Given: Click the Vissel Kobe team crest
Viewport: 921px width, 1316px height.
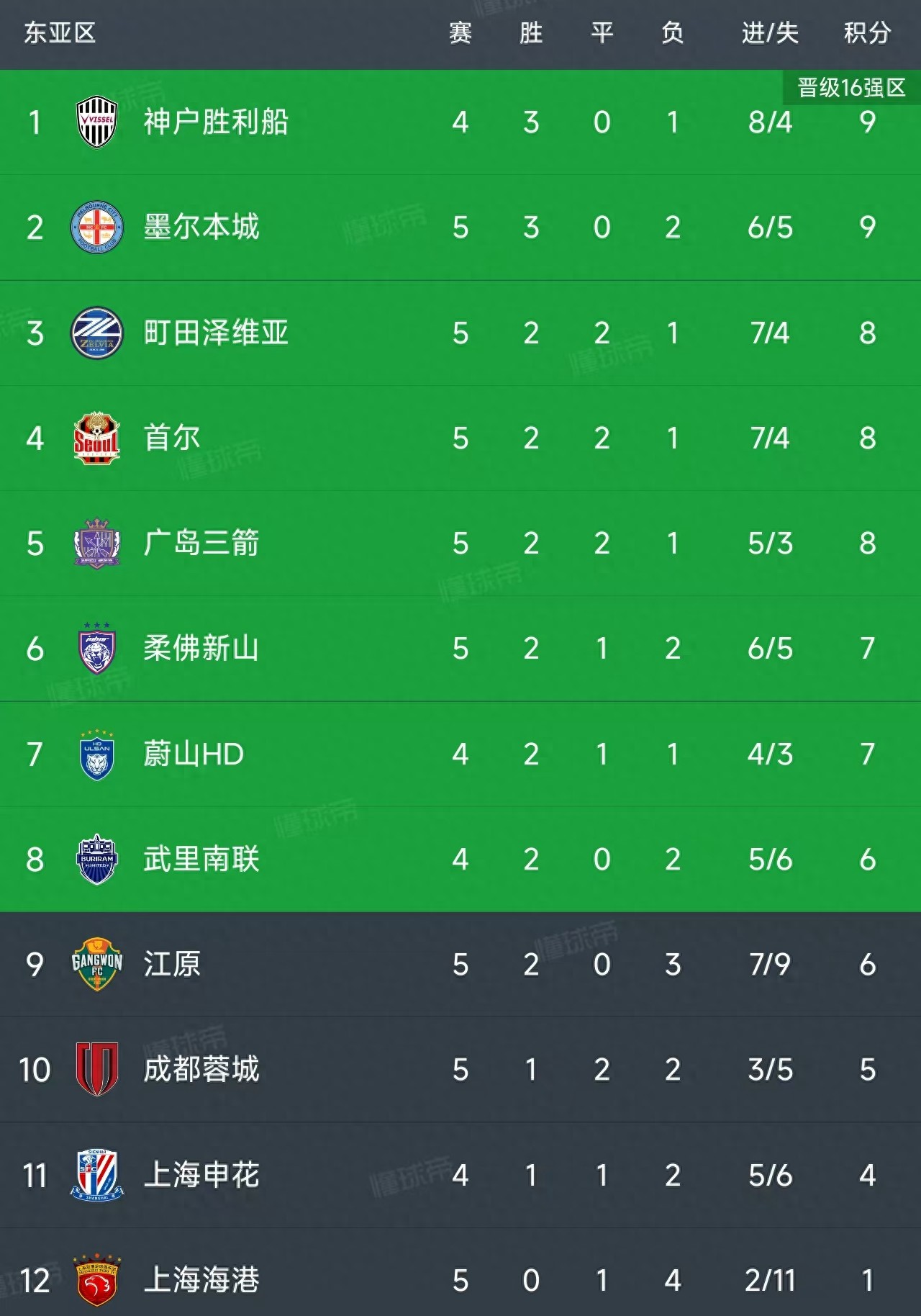Looking at the screenshot, I should click(97, 122).
